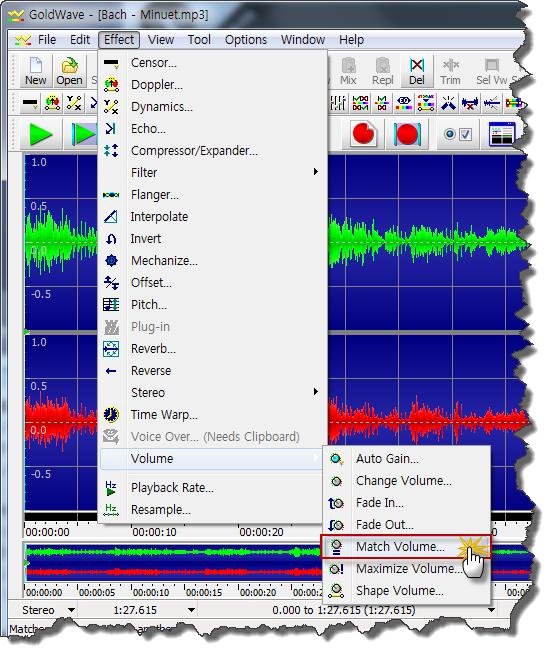The image size is (545, 650).
Task: Choose Auto Gain... from Volume submenu
Action: tap(407, 459)
